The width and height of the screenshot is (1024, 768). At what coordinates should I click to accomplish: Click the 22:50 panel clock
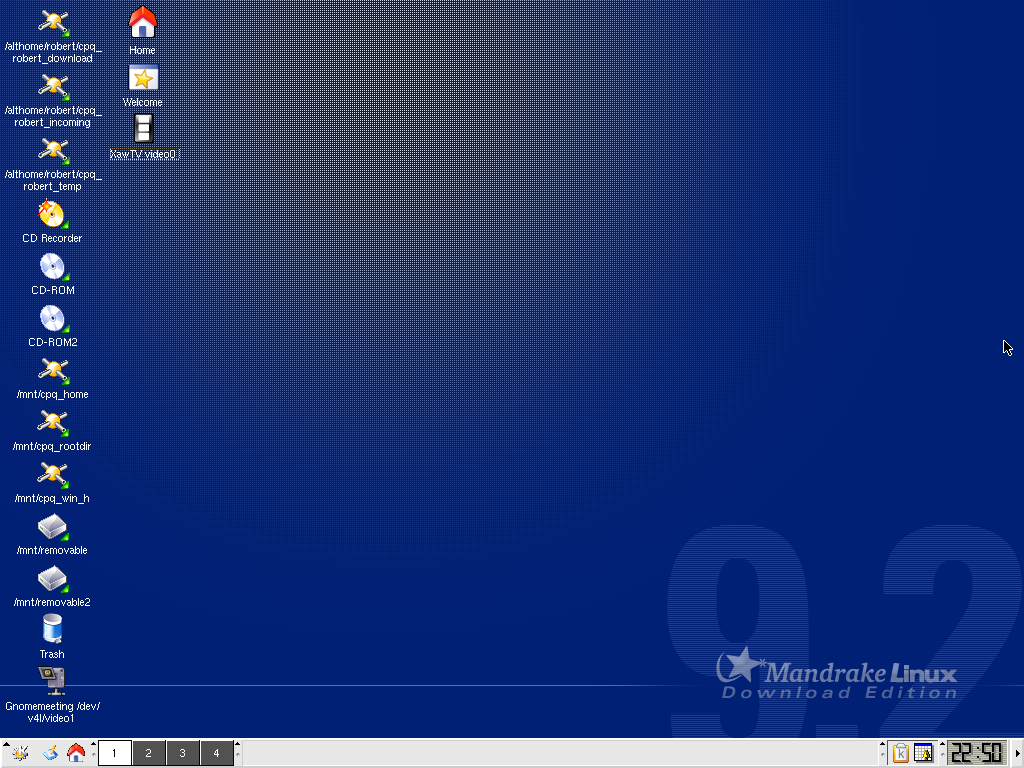click(x=976, y=753)
